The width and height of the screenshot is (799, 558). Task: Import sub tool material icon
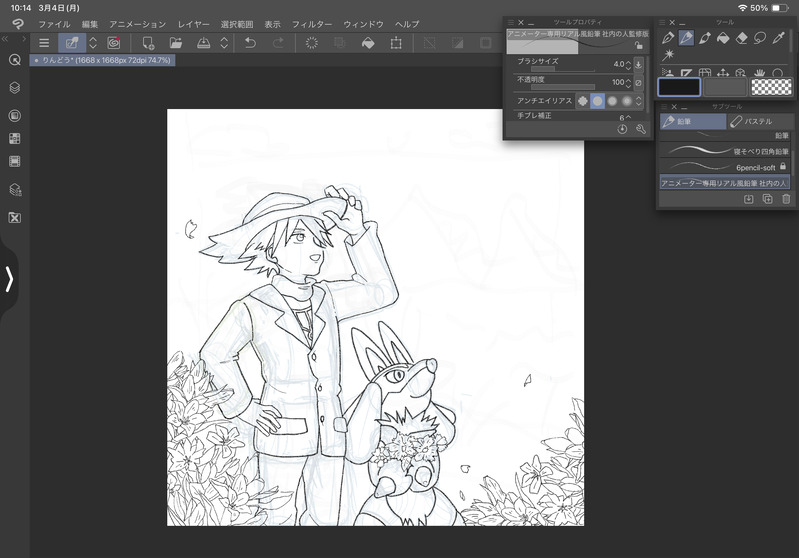click(748, 199)
